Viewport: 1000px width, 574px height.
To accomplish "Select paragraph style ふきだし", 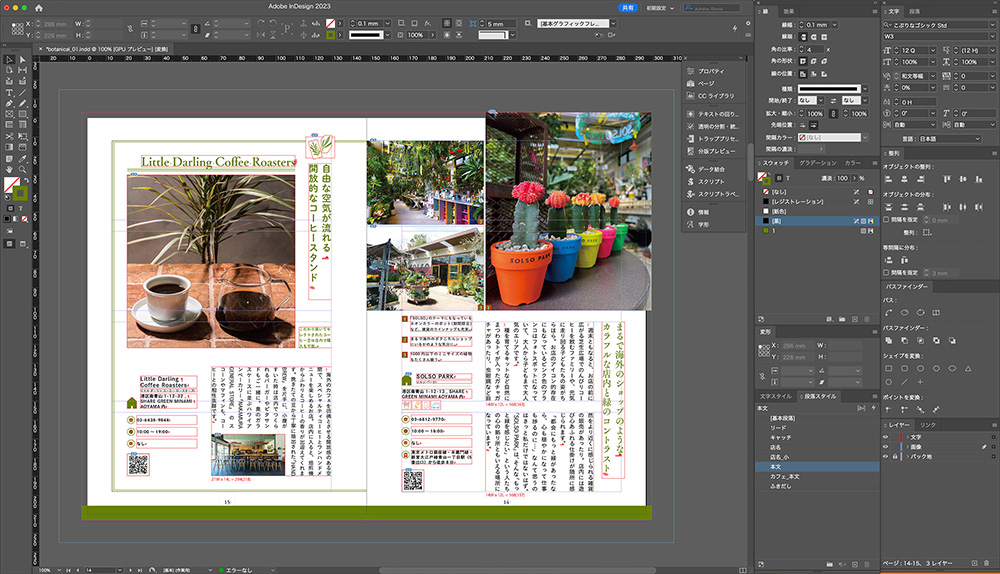I will point(817,486).
